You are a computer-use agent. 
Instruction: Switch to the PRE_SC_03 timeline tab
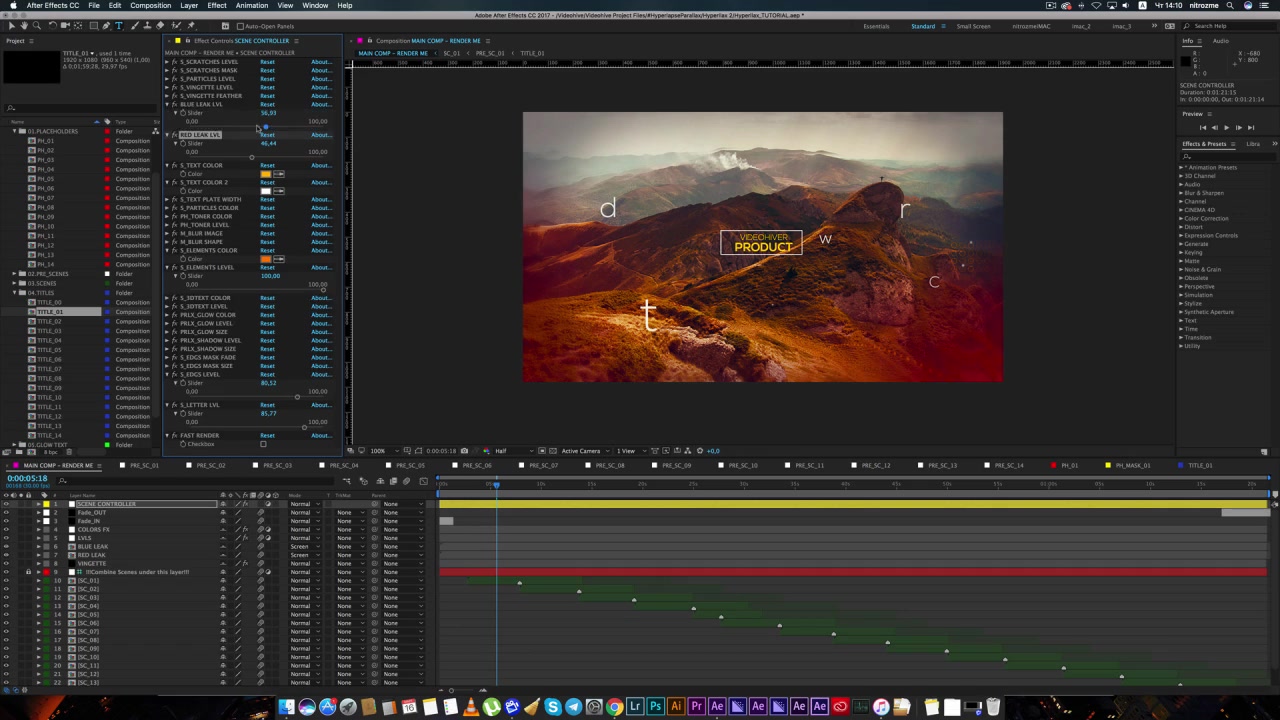coord(277,465)
